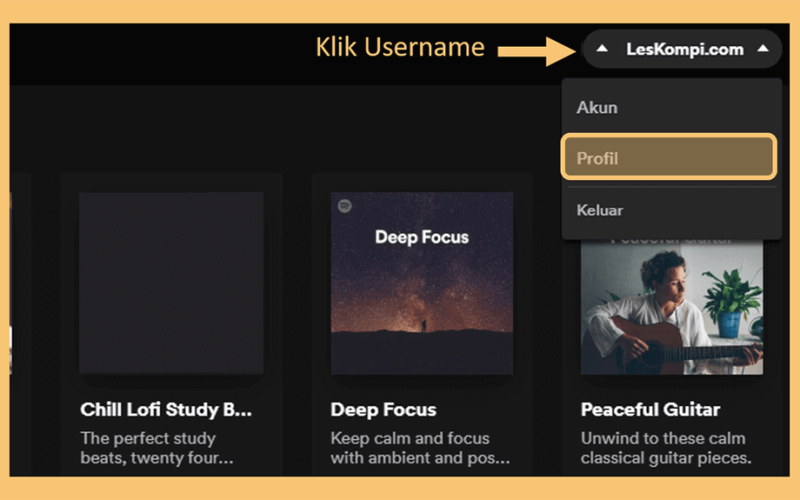800x500 pixels.
Task: Click 'Keep calm and focus' description text
Action: (420, 448)
